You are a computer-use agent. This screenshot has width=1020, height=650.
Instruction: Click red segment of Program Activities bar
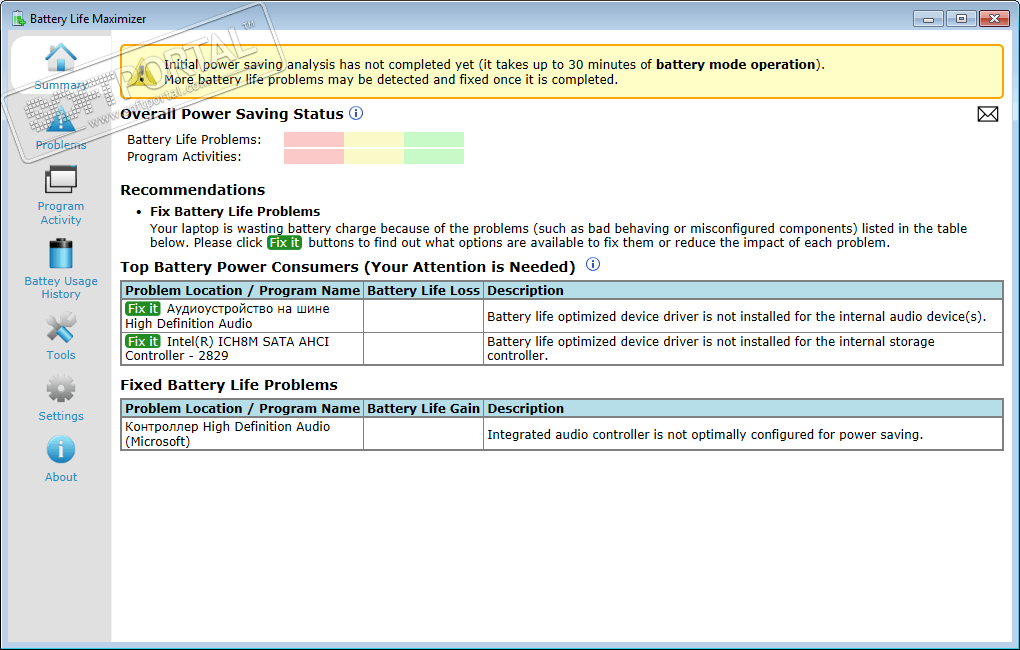[314, 156]
